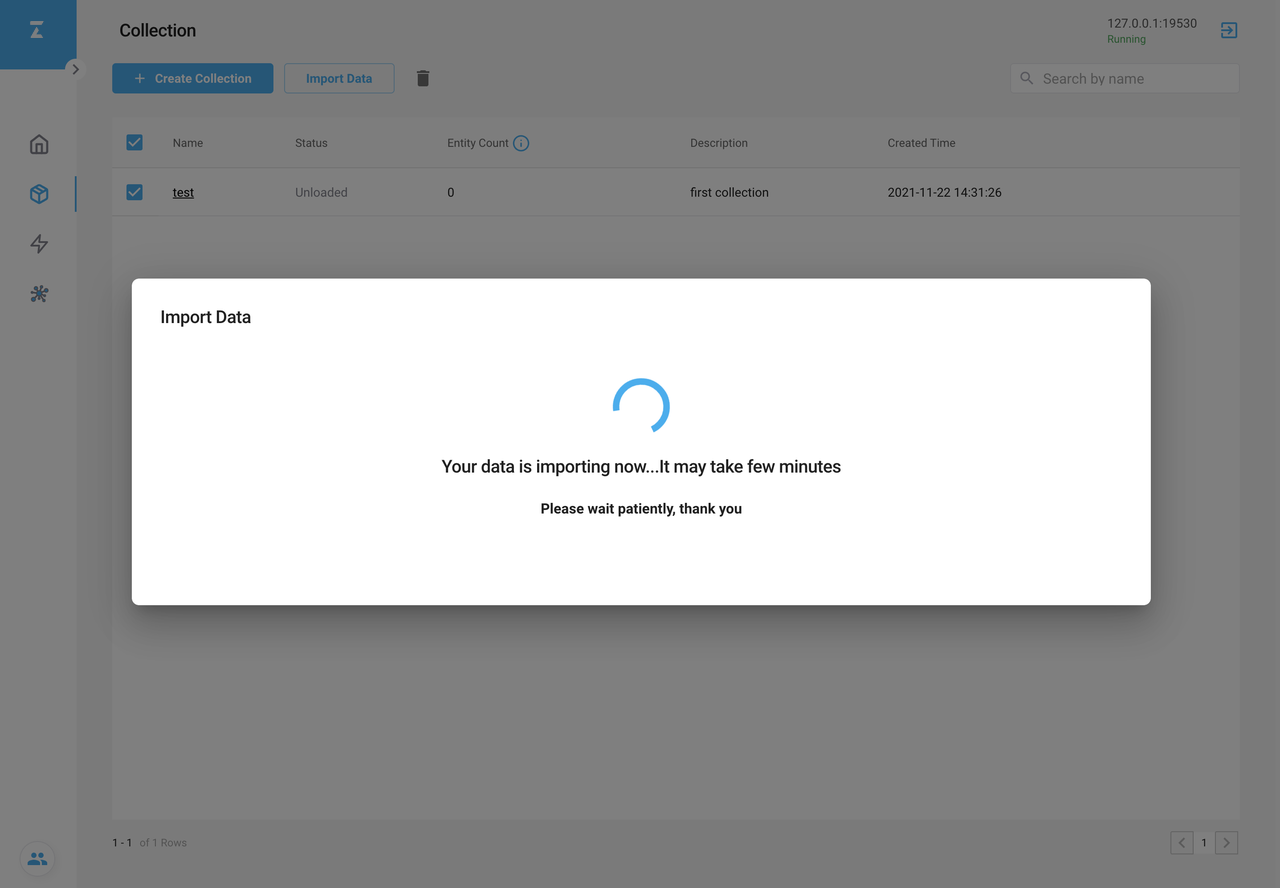
Task: Open the system view asterisk icon
Action: tap(39, 294)
